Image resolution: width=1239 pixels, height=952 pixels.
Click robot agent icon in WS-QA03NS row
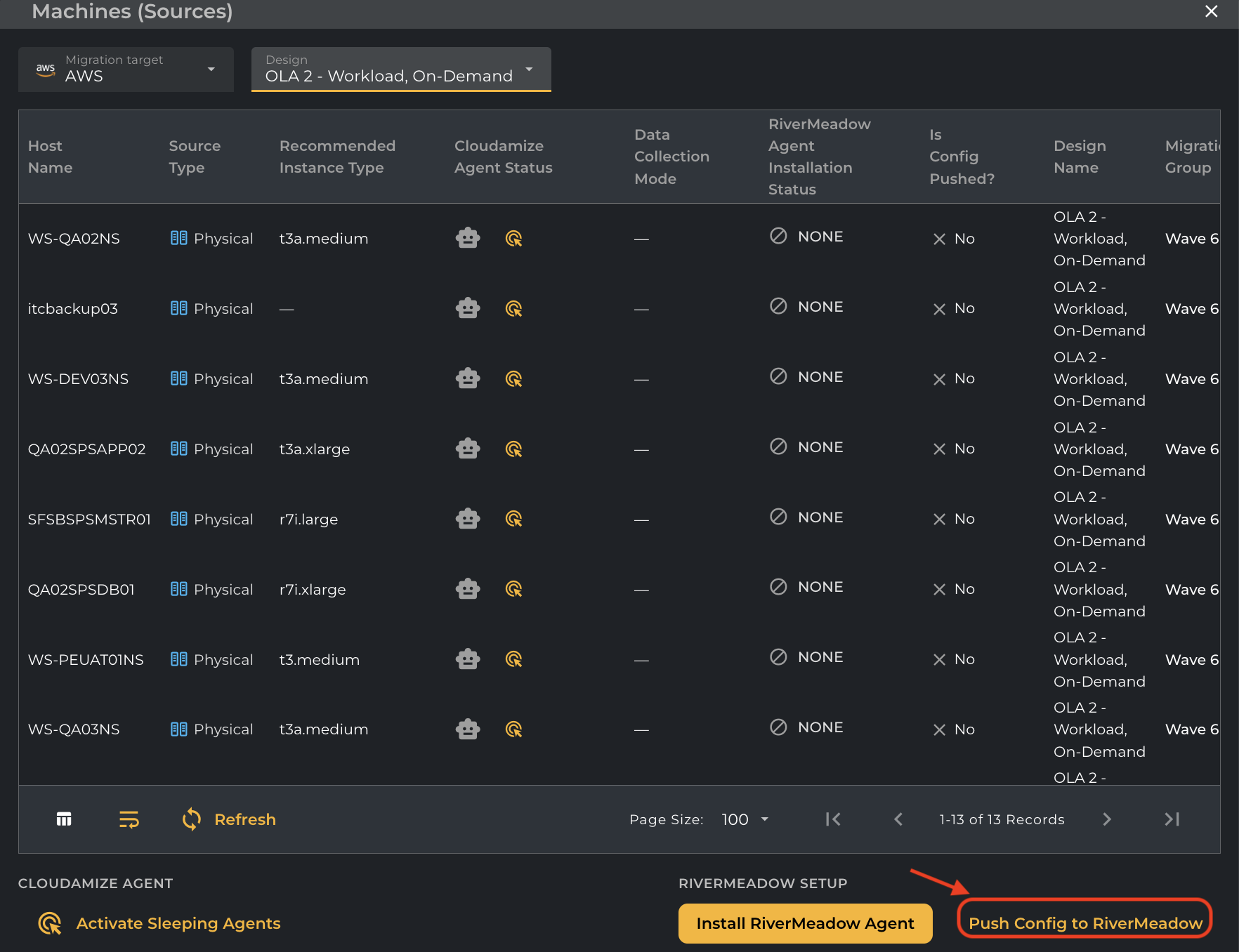pyautogui.click(x=468, y=729)
